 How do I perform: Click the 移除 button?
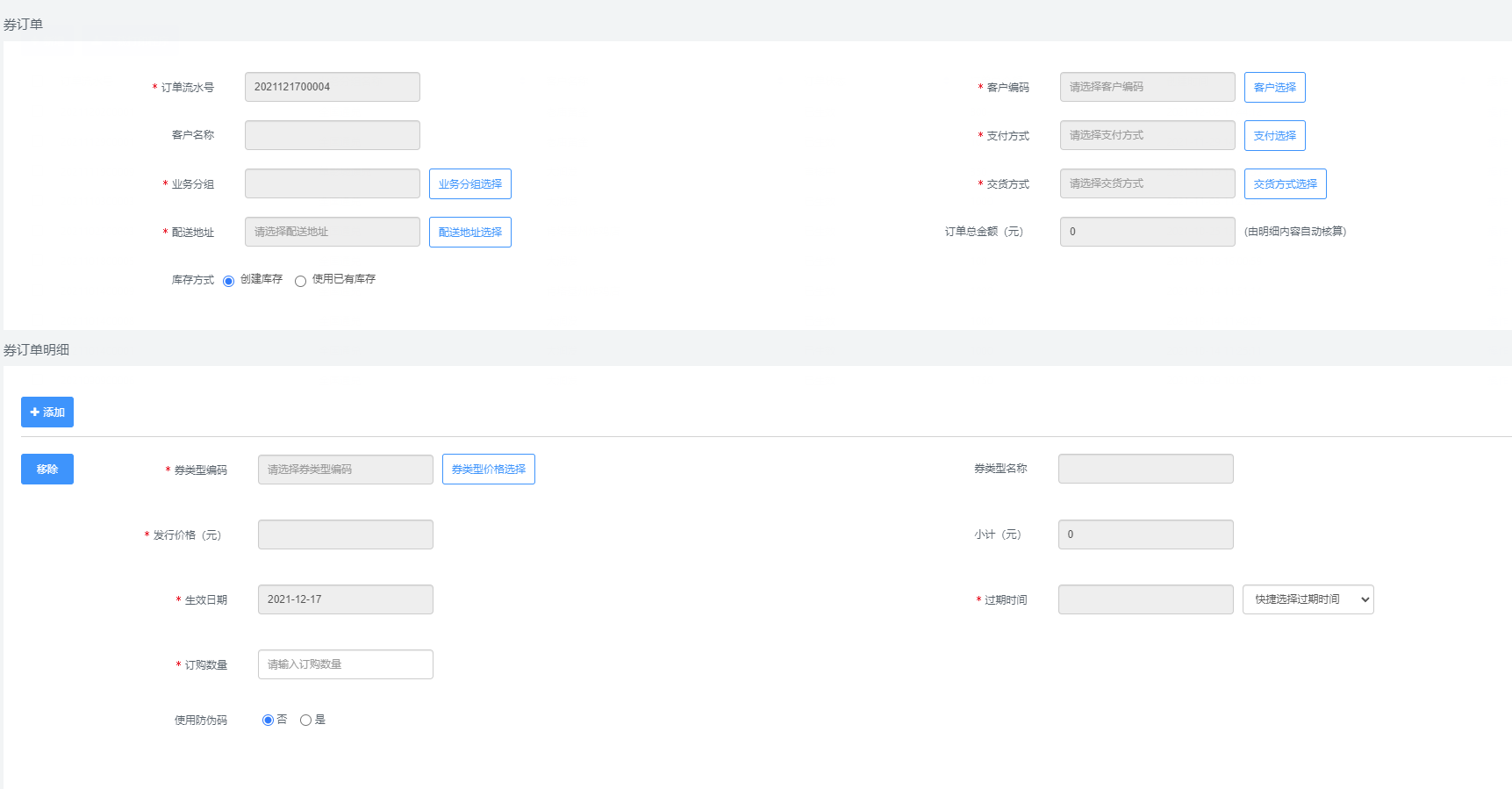(47, 469)
